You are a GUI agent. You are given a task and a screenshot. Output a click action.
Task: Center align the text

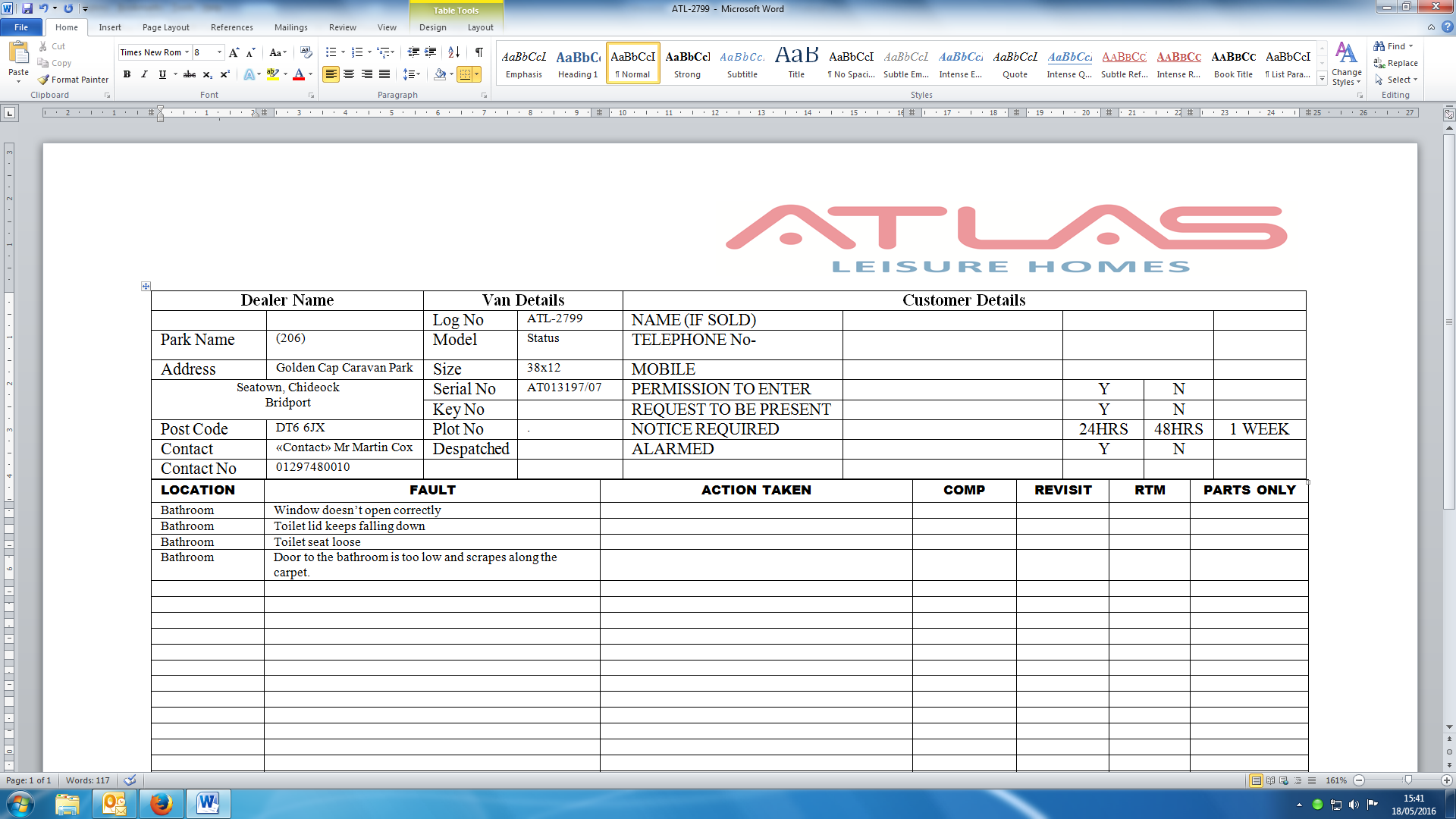pyautogui.click(x=349, y=74)
